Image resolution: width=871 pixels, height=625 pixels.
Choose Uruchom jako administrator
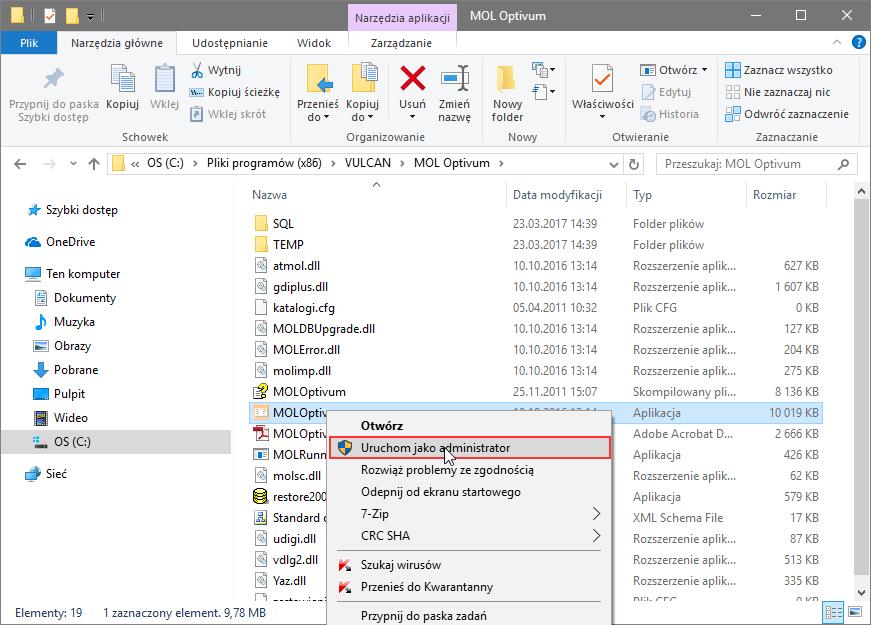click(470, 448)
